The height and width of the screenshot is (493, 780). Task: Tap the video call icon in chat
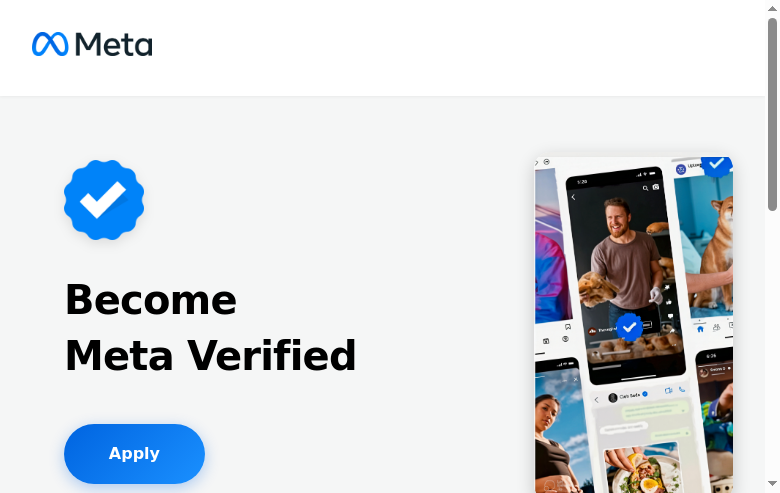pyautogui.click(x=668, y=389)
